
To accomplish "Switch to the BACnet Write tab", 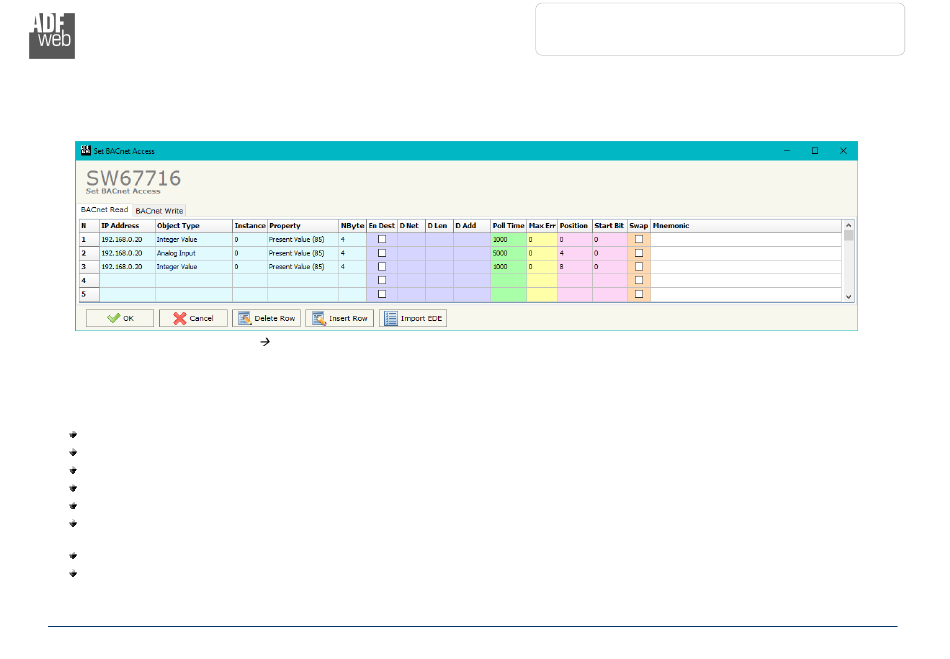I will click(159, 211).
